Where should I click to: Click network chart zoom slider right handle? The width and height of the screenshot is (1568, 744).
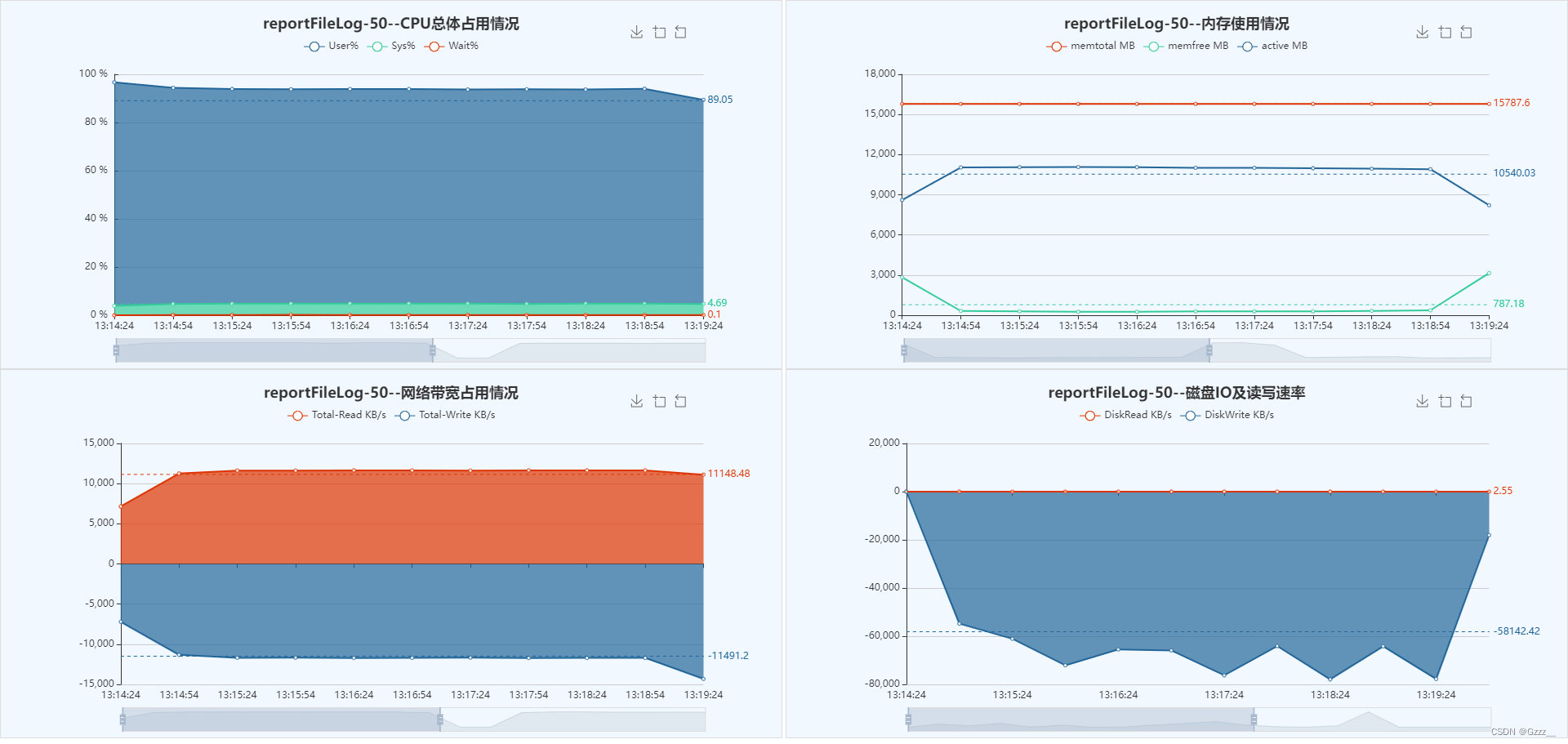tap(440, 720)
